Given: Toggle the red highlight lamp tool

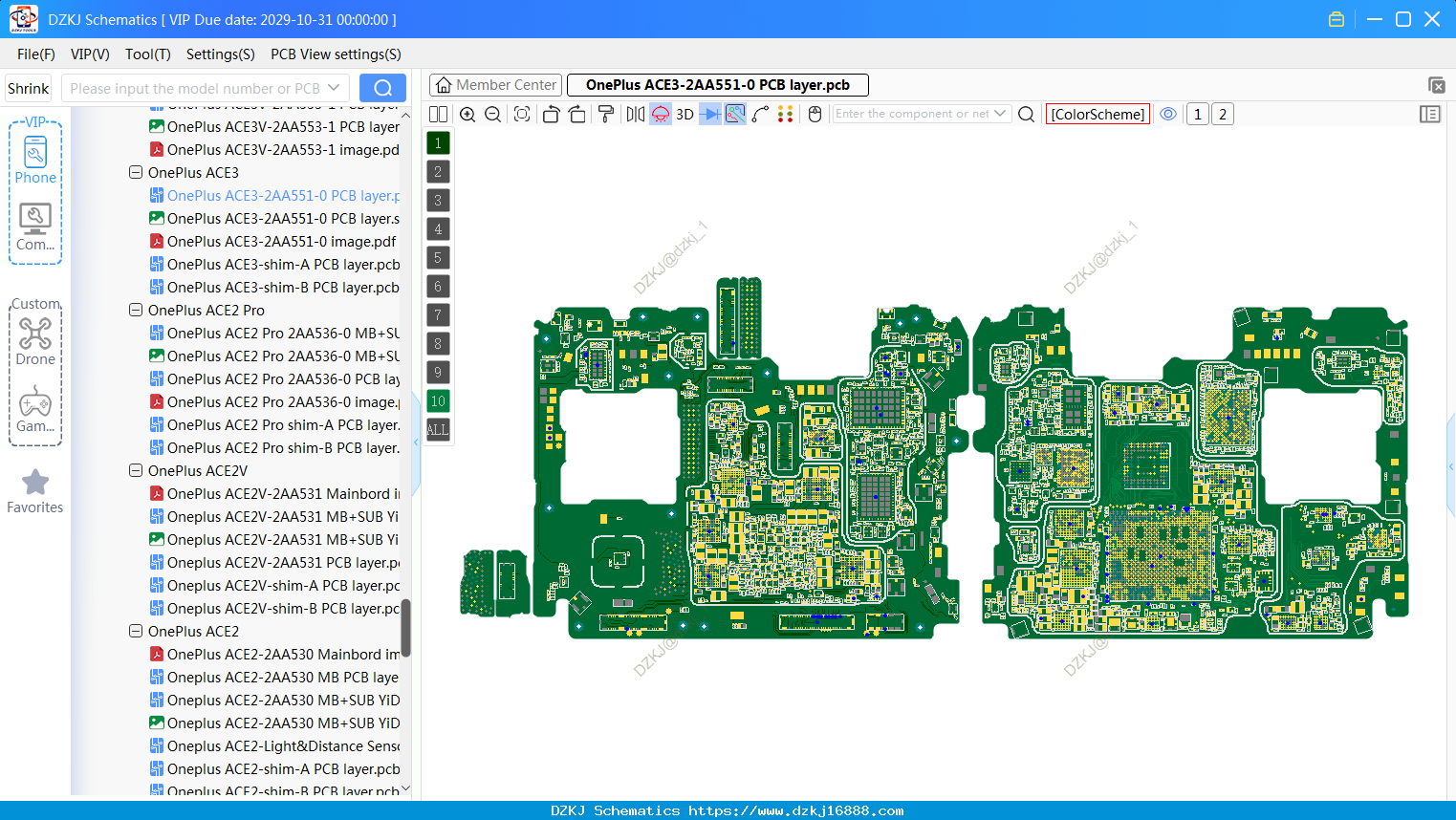Looking at the screenshot, I should (661, 115).
